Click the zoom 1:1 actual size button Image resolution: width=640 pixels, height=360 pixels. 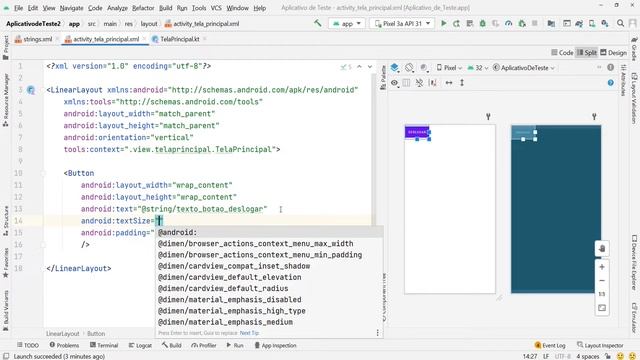602,294
